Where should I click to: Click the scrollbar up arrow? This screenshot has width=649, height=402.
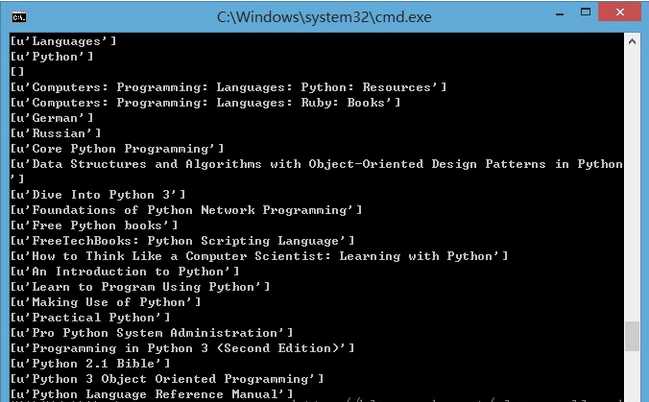tap(632, 41)
